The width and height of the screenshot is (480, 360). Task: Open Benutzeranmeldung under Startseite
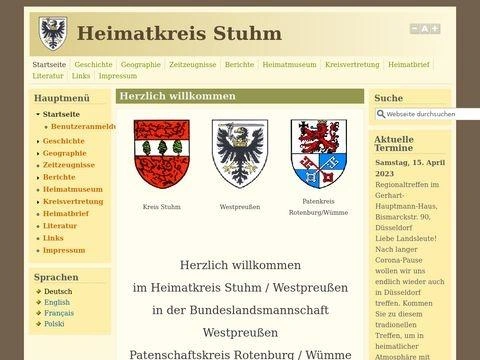click(x=83, y=127)
